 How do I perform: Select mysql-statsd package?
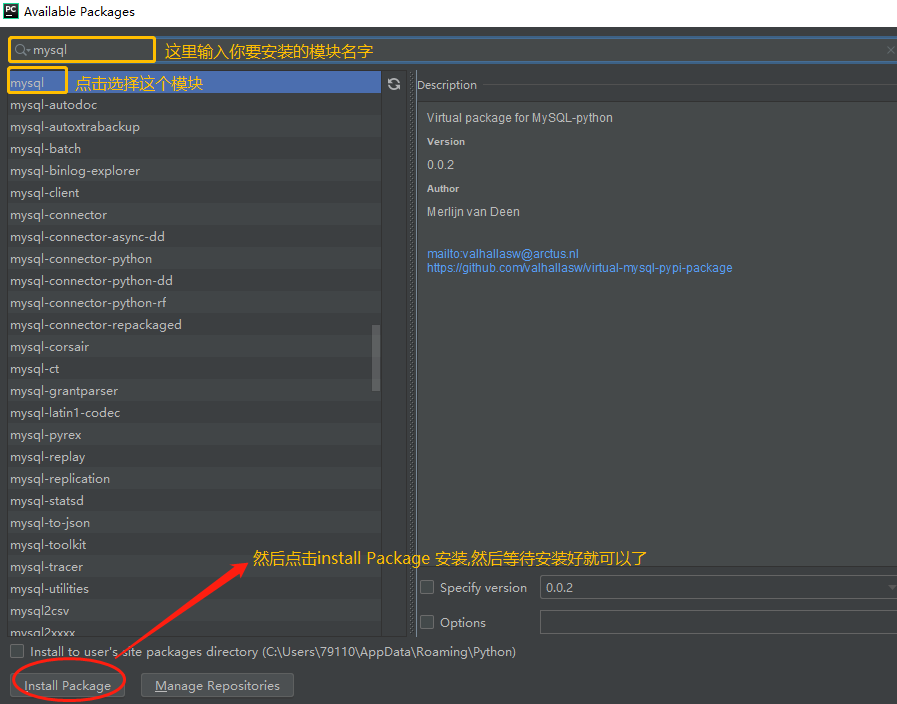(x=195, y=501)
